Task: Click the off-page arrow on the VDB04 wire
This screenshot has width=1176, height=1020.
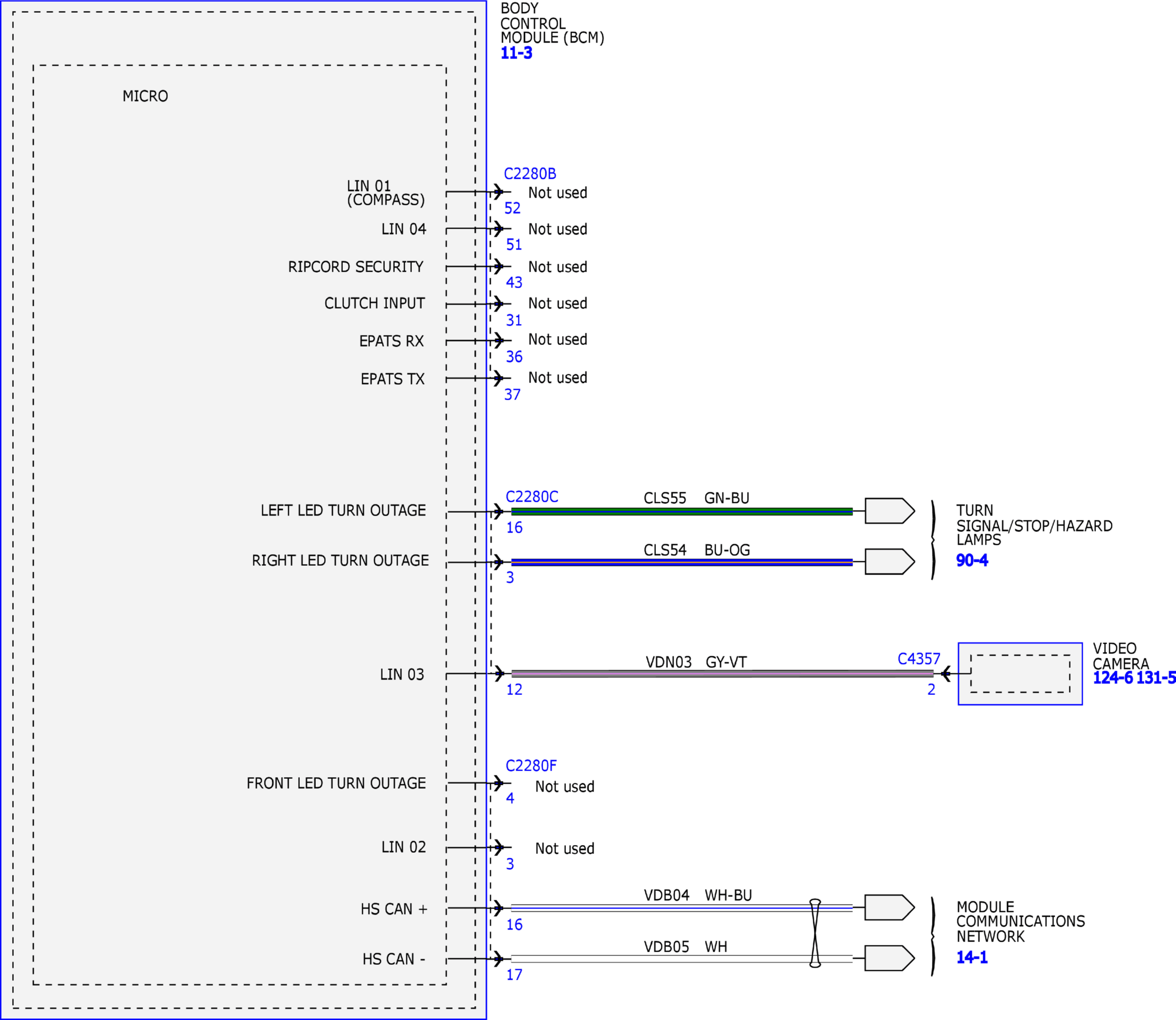Action: 889,907
